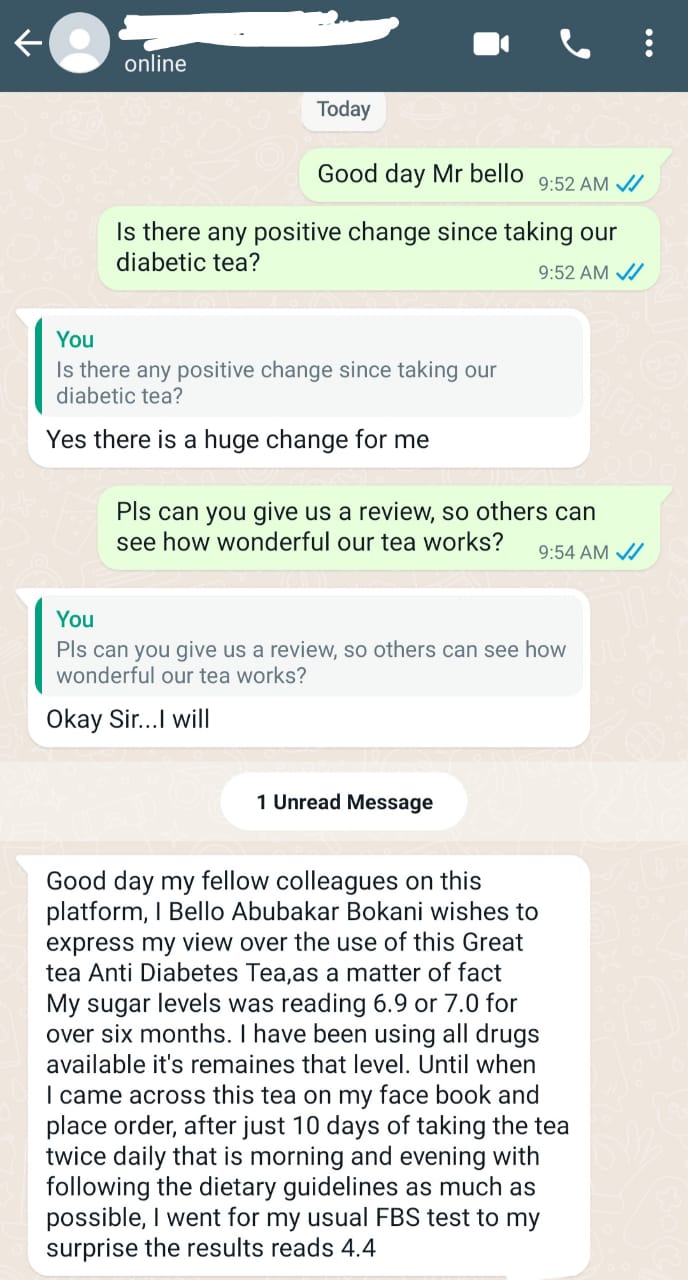Jump to quoted "give us a review" message

pyautogui.click(x=308, y=649)
